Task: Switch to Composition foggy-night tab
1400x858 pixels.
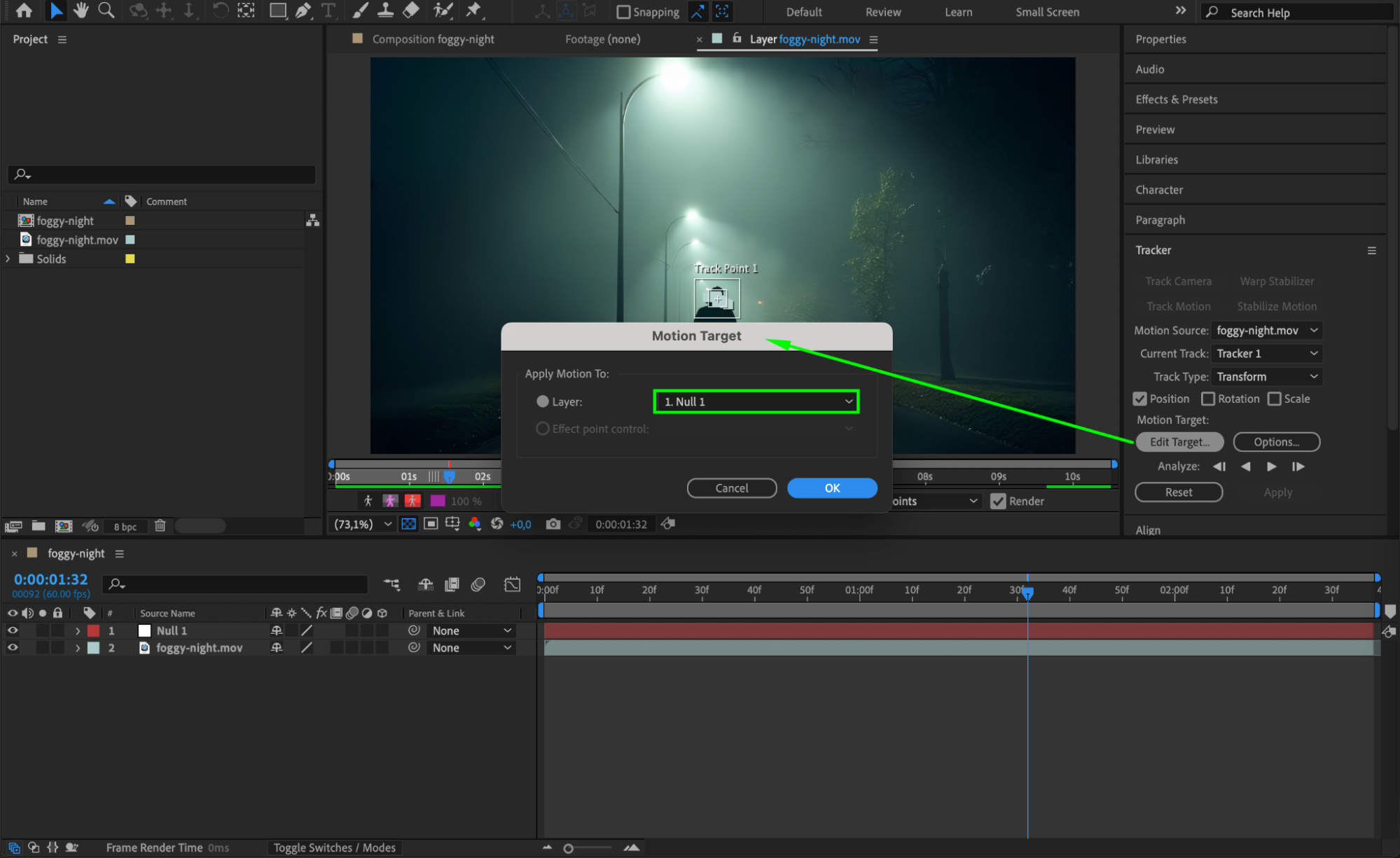Action: click(x=432, y=39)
